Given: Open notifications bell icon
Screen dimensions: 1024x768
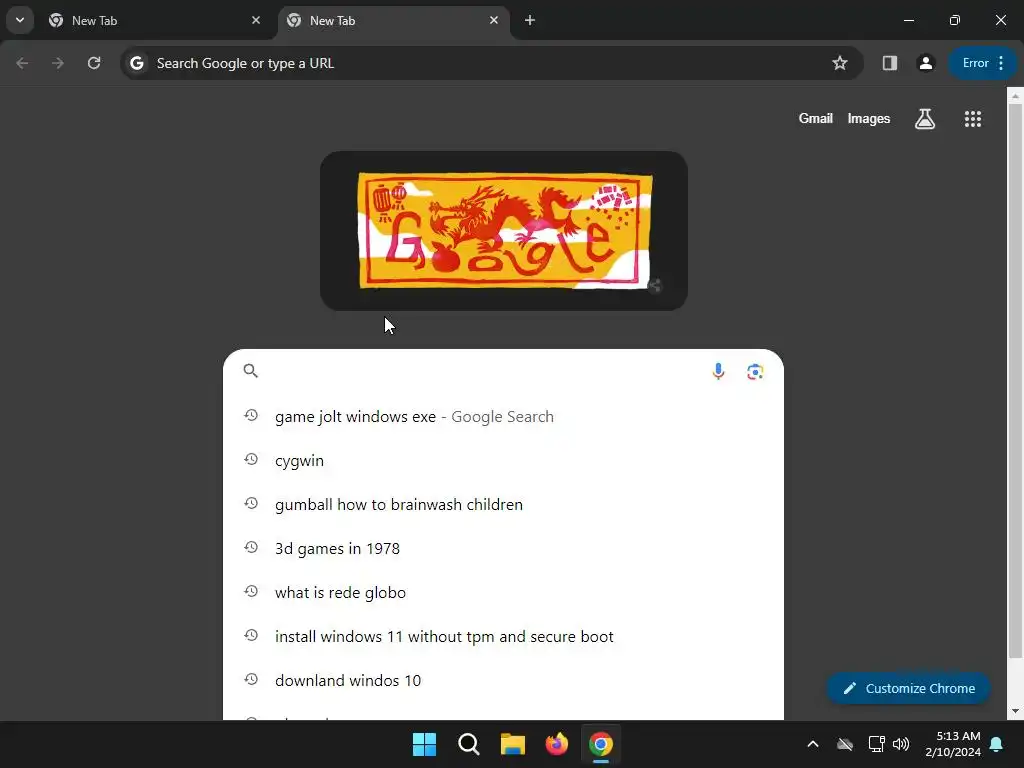Looking at the screenshot, I should pos(997,744).
